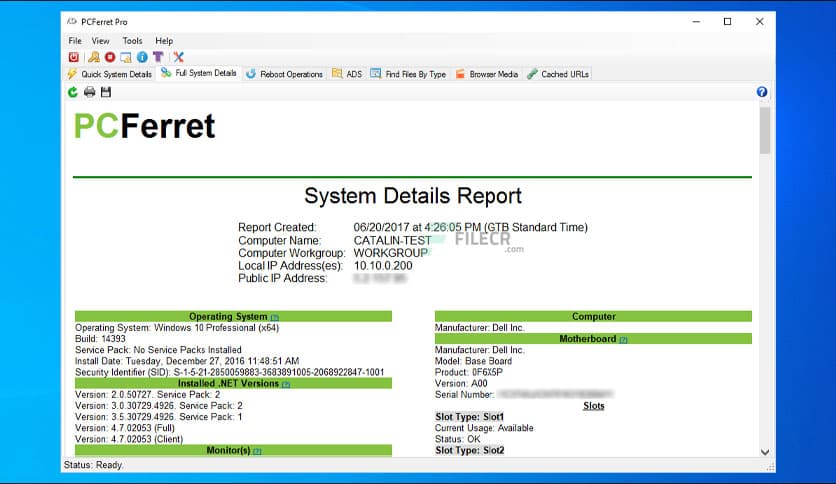This screenshot has width=836, height=484.
Task: Click the gold key icon in toolbar
Action: pos(94,57)
